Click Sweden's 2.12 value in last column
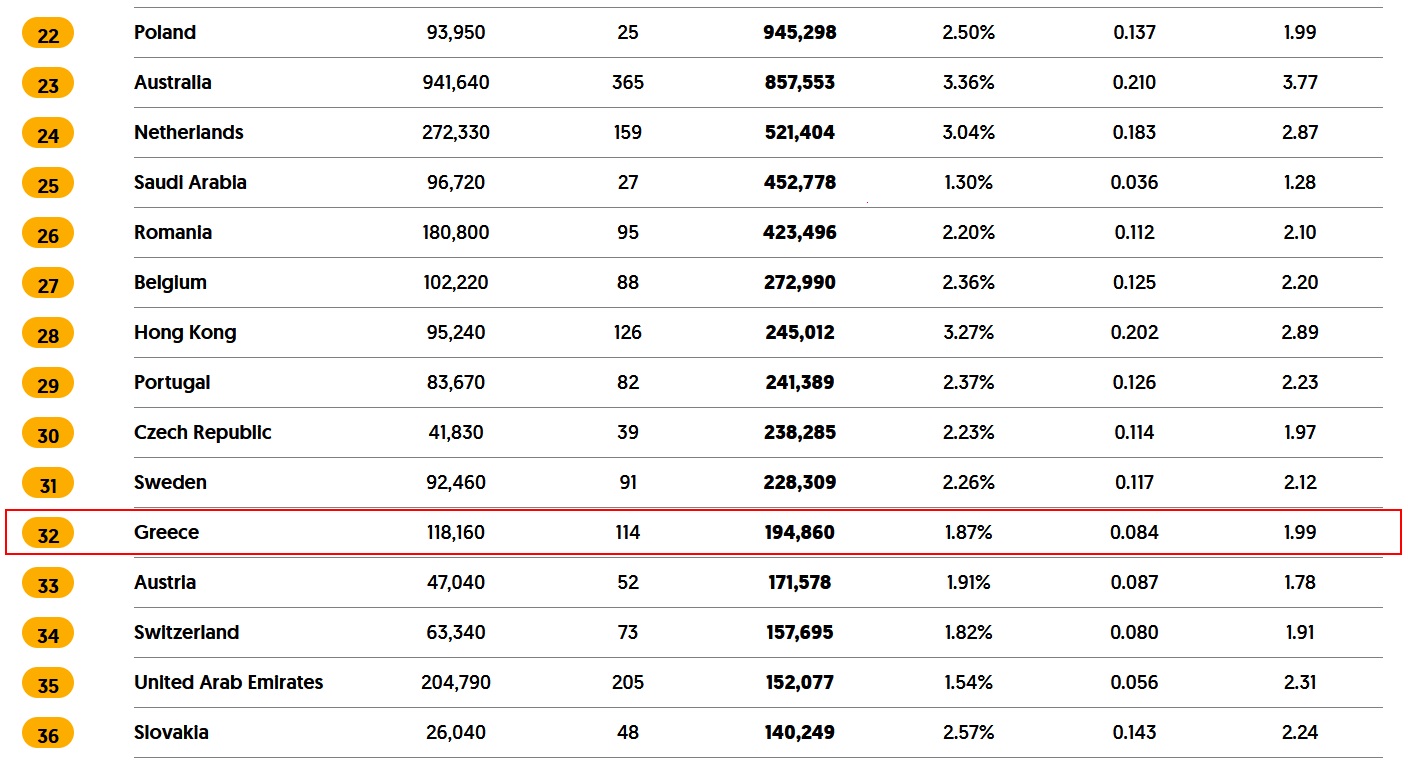The height and width of the screenshot is (766, 1408). pyautogui.click(x=1300, y=482)
